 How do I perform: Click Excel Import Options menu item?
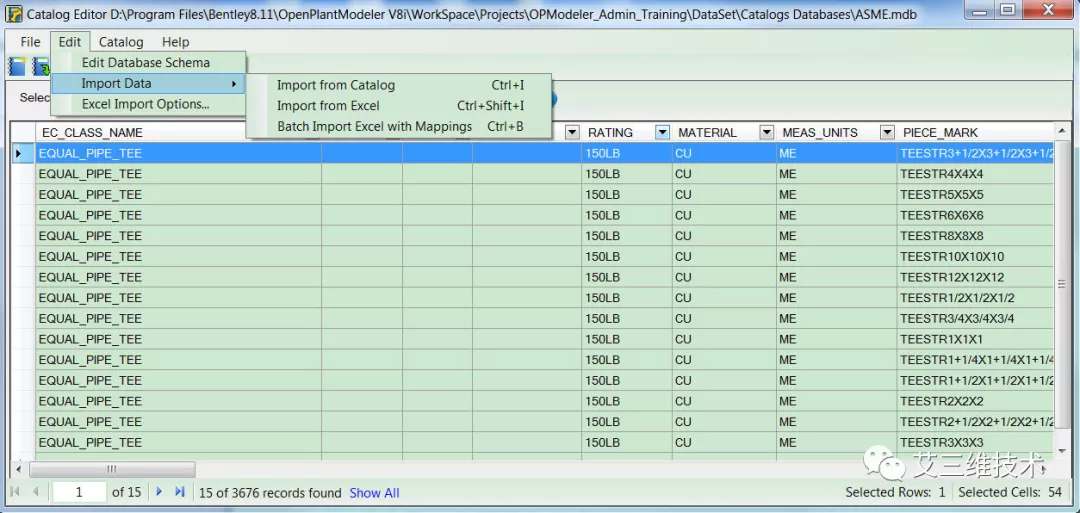(145, 104)
